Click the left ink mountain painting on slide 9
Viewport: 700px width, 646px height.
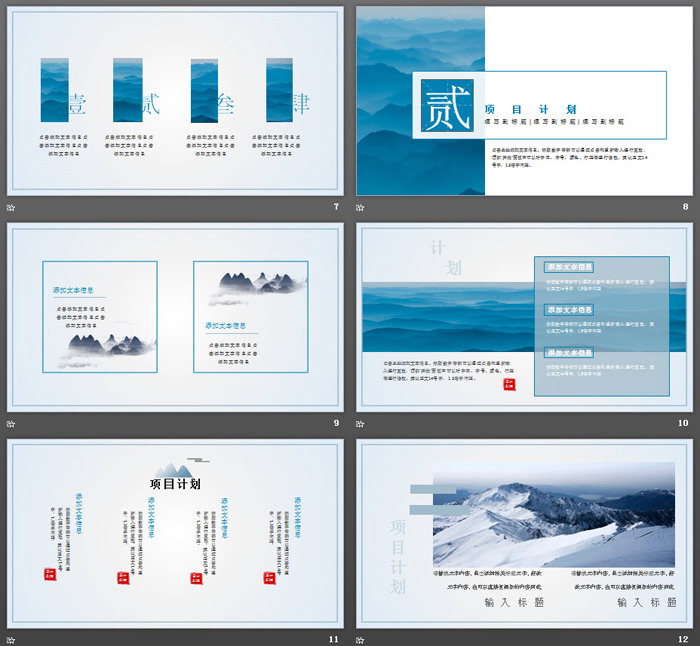tap(106, 345)
